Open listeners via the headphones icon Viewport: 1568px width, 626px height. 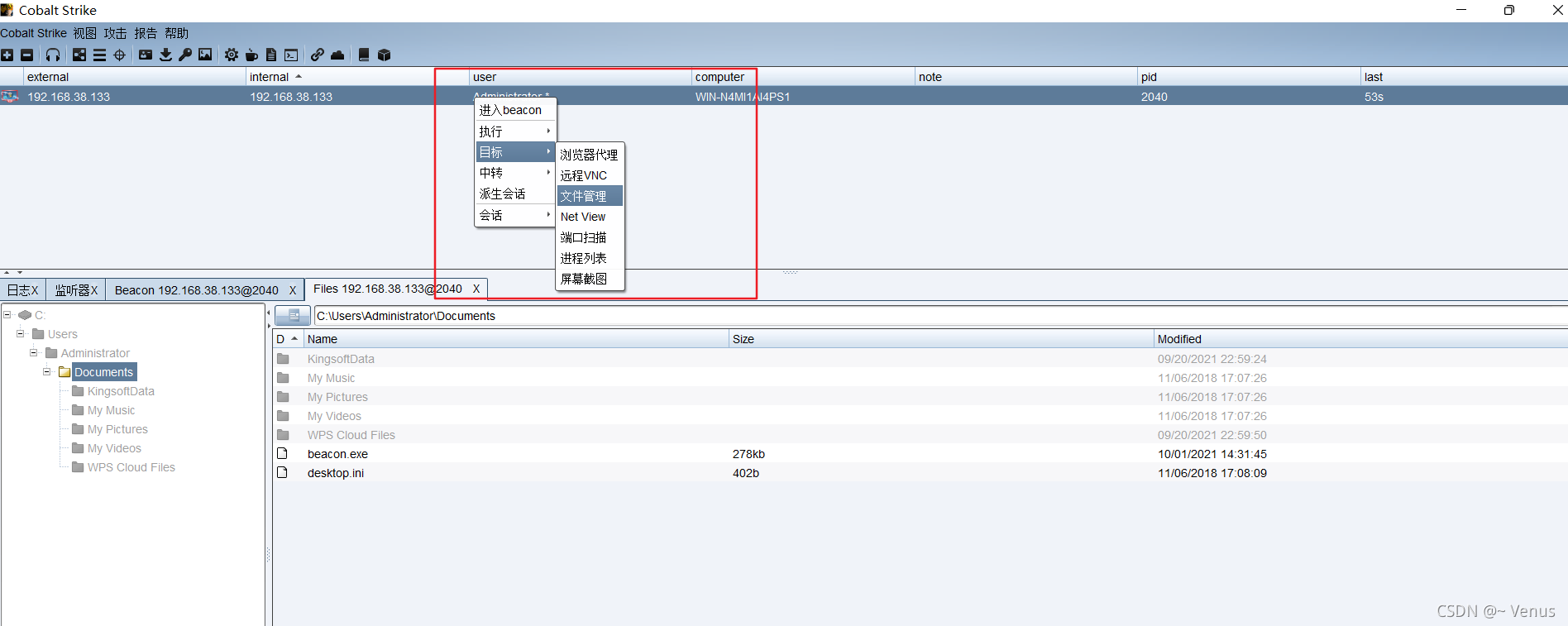pos(53,55)
